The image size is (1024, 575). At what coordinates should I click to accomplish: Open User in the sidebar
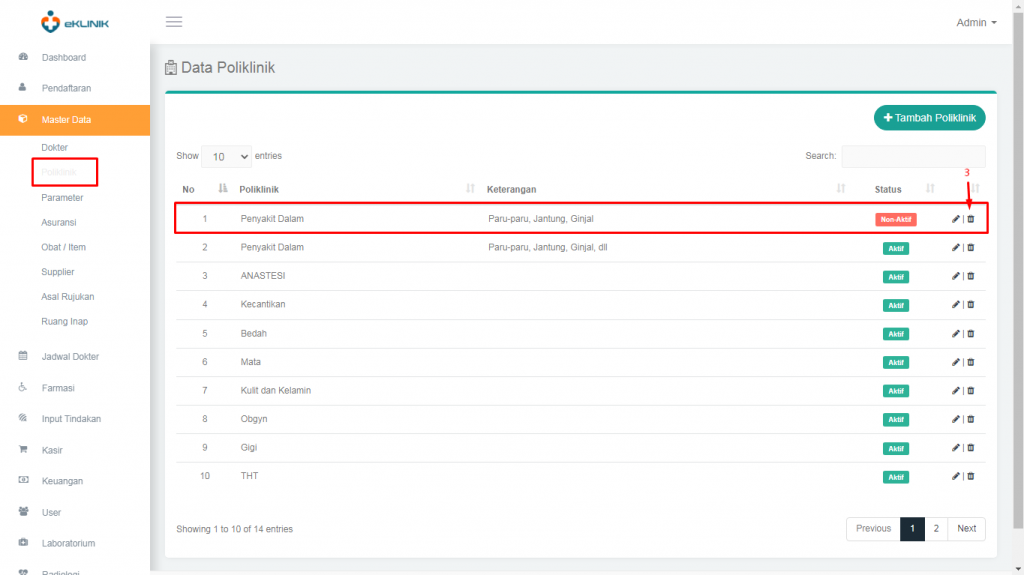[x=51, y=512]
